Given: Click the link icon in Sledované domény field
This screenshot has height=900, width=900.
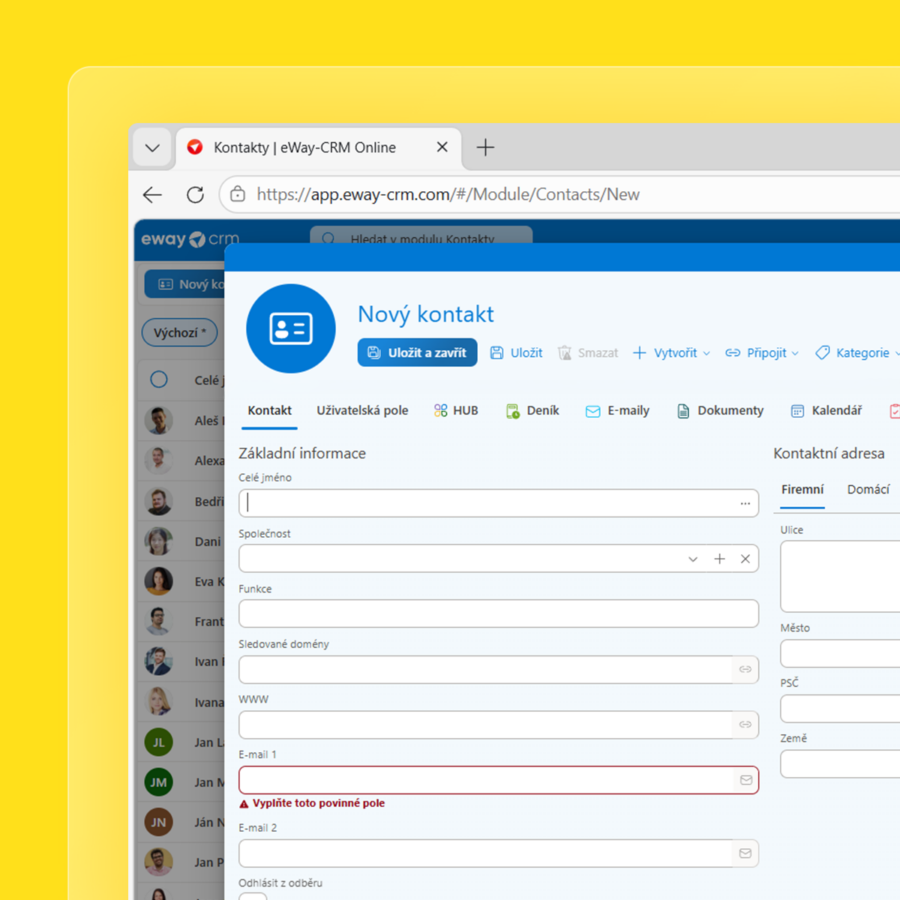Looking at the screenshot, I should [745, 670].
